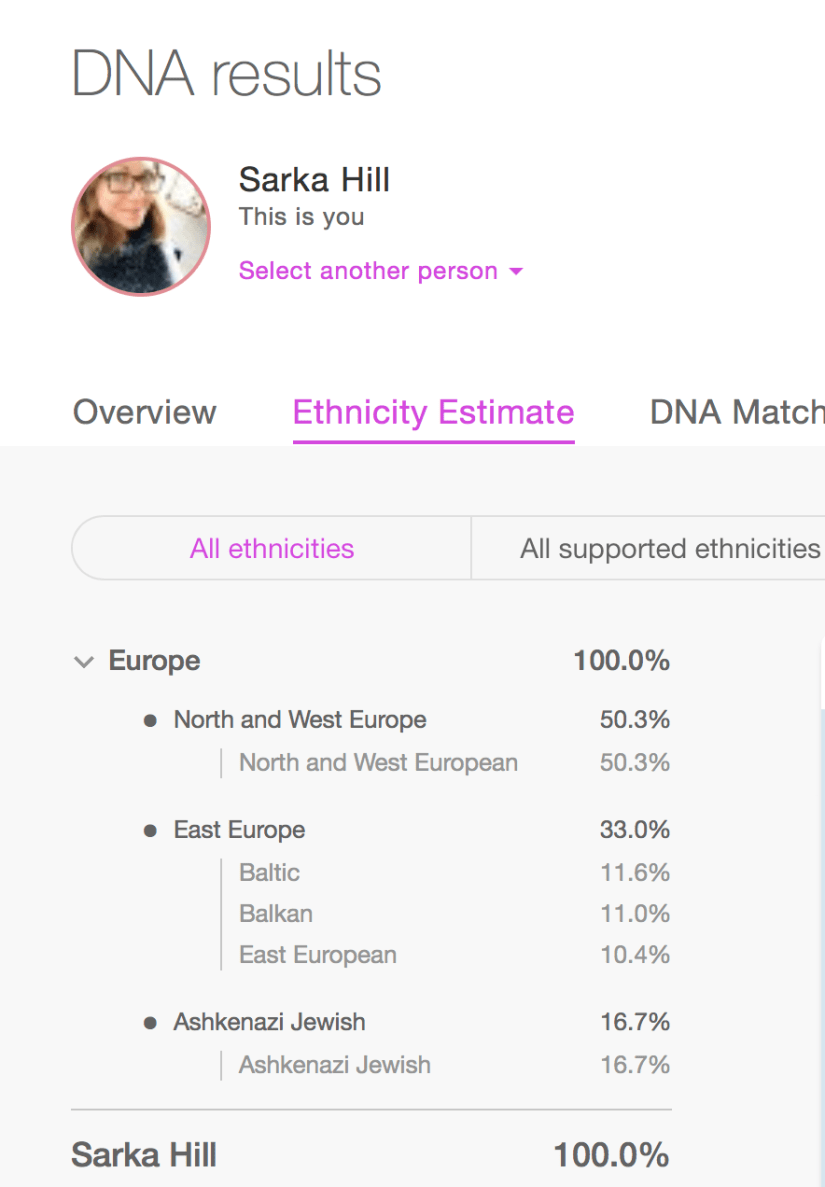Select the All ethnicities toggle option
Screen dimensions: 825x1187
[272, 548]
